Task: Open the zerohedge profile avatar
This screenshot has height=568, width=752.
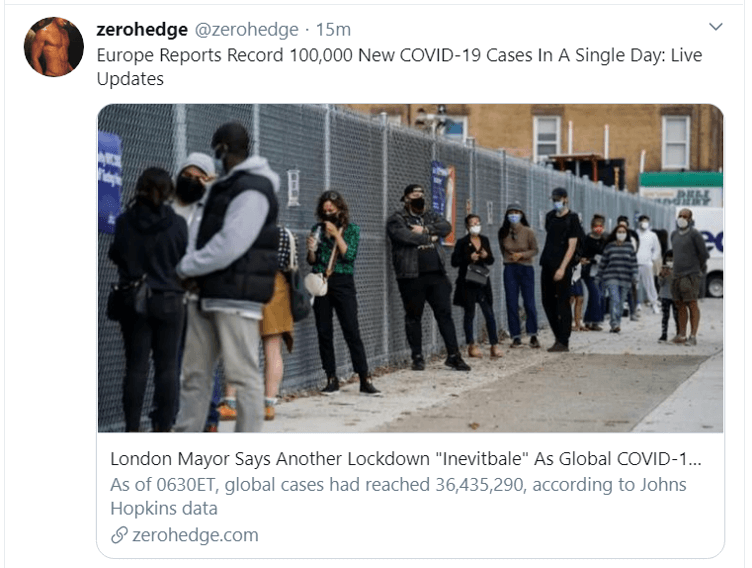Action: 54,47
